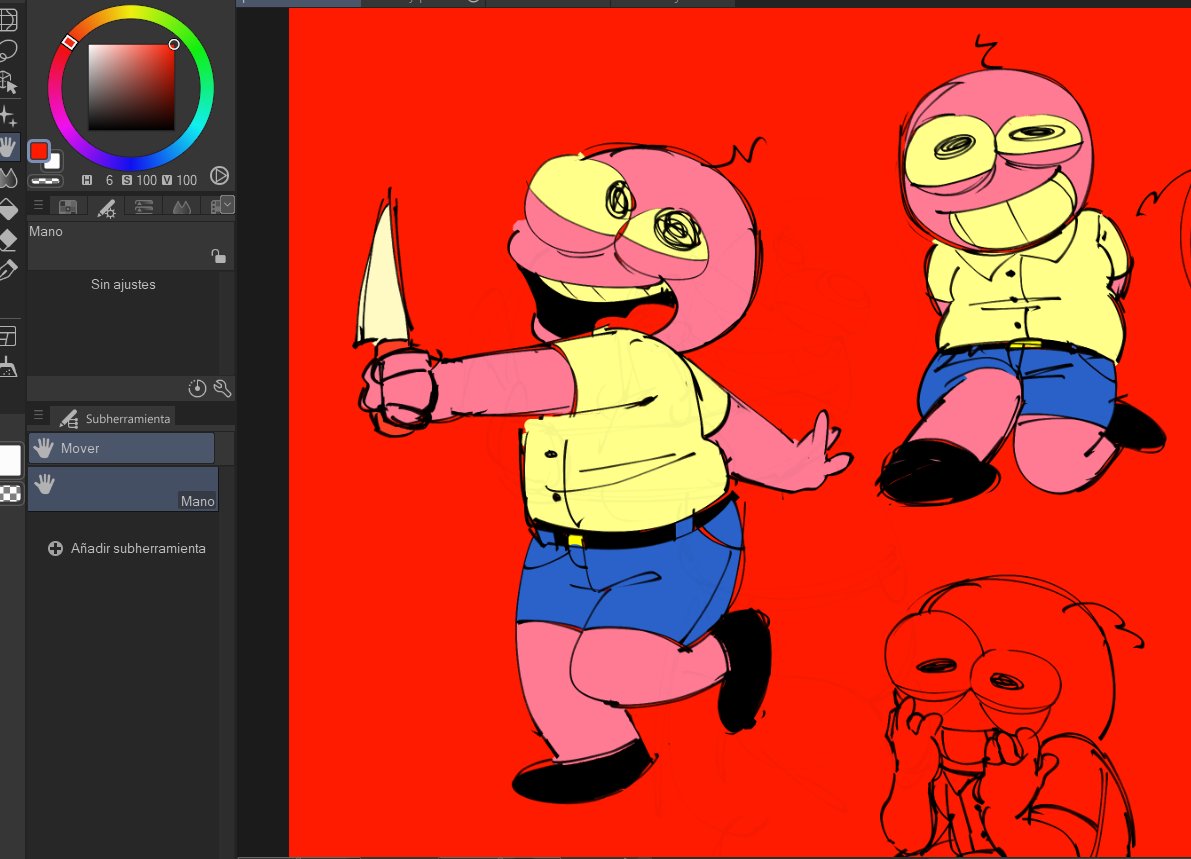Select the sparkle decoration tool
The width and height of the screenshot is (1191, 859).
(x=8, y=115)
